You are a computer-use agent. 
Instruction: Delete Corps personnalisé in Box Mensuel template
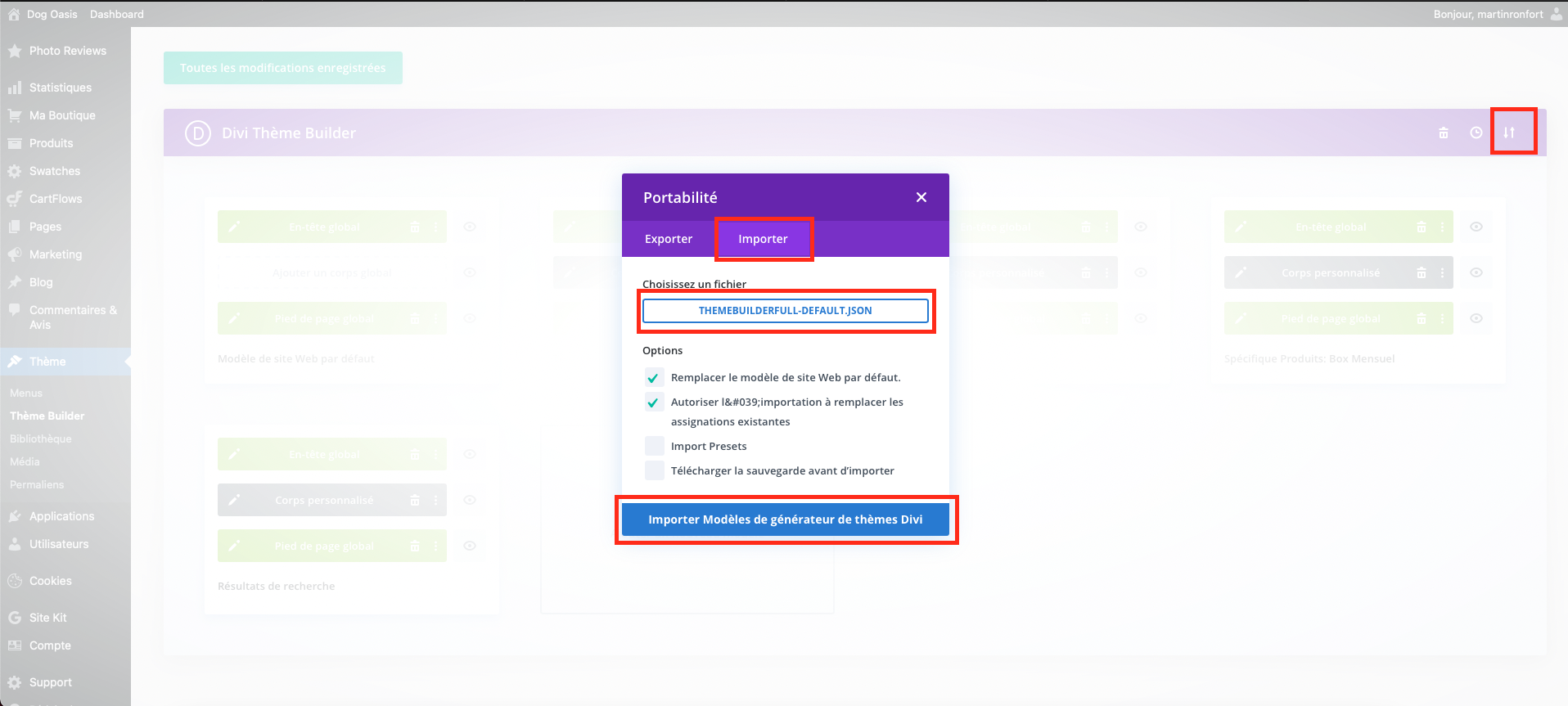click(1421, 272)
